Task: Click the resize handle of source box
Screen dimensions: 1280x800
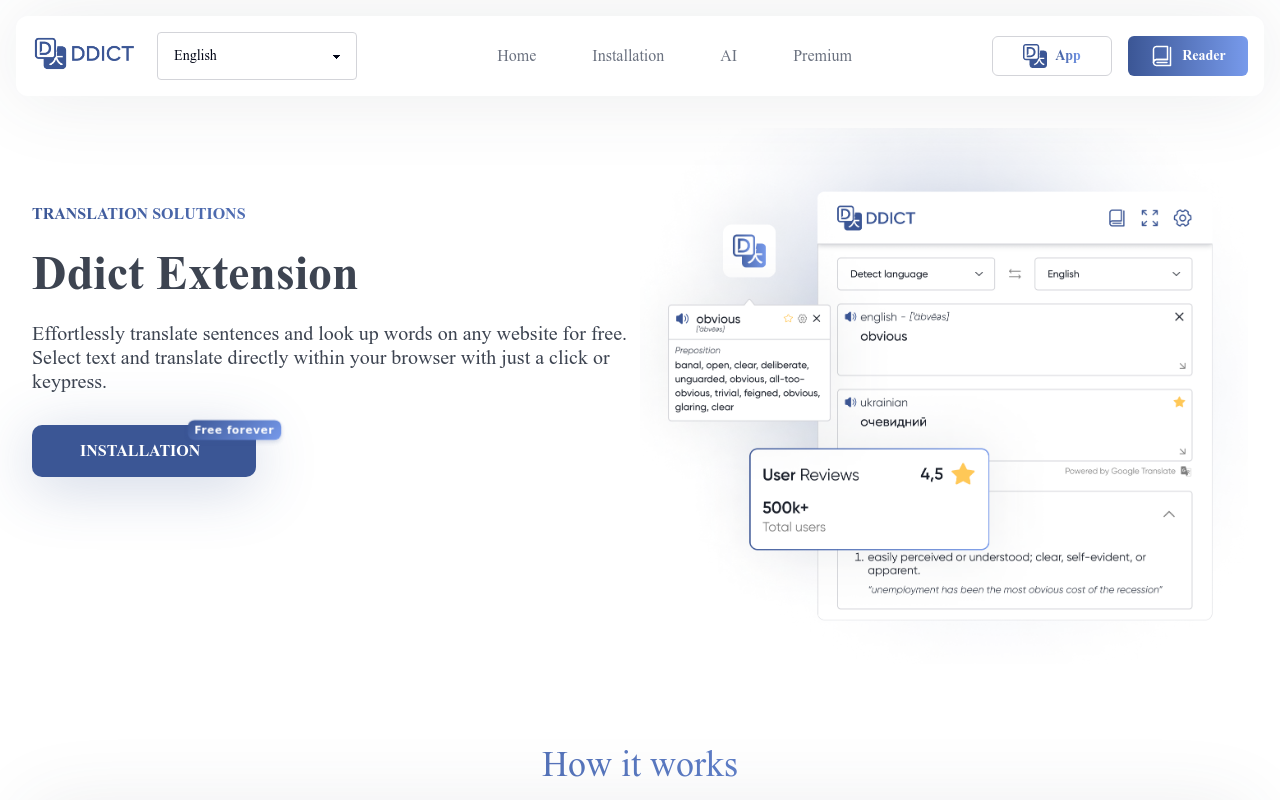Action: click(x=1183, y=367)
